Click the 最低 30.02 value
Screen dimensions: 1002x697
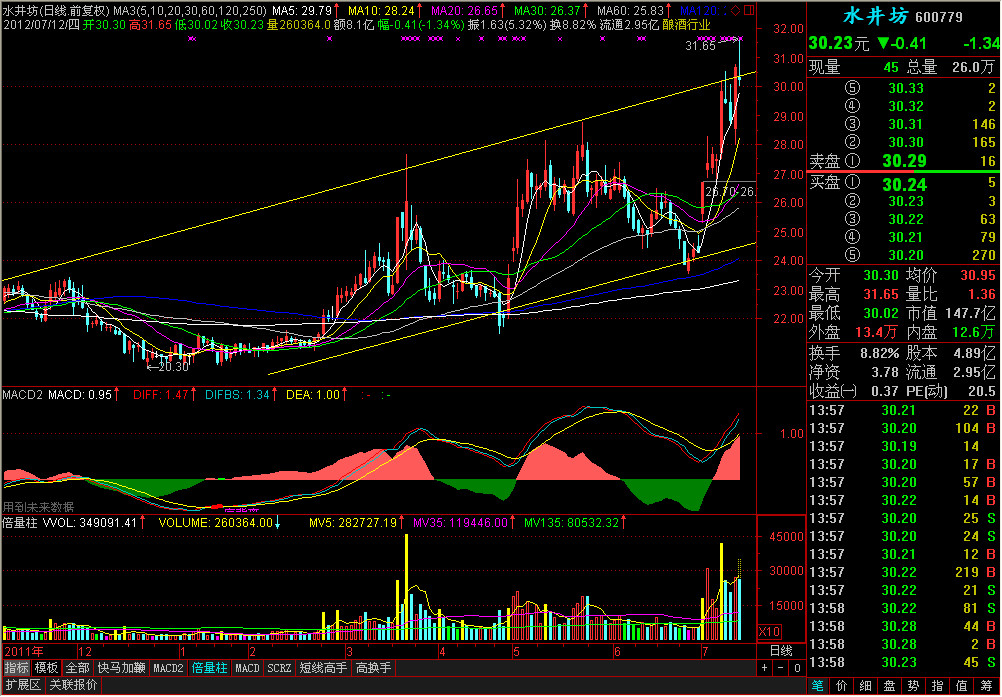pyautogui.click(x=881, y=314)
